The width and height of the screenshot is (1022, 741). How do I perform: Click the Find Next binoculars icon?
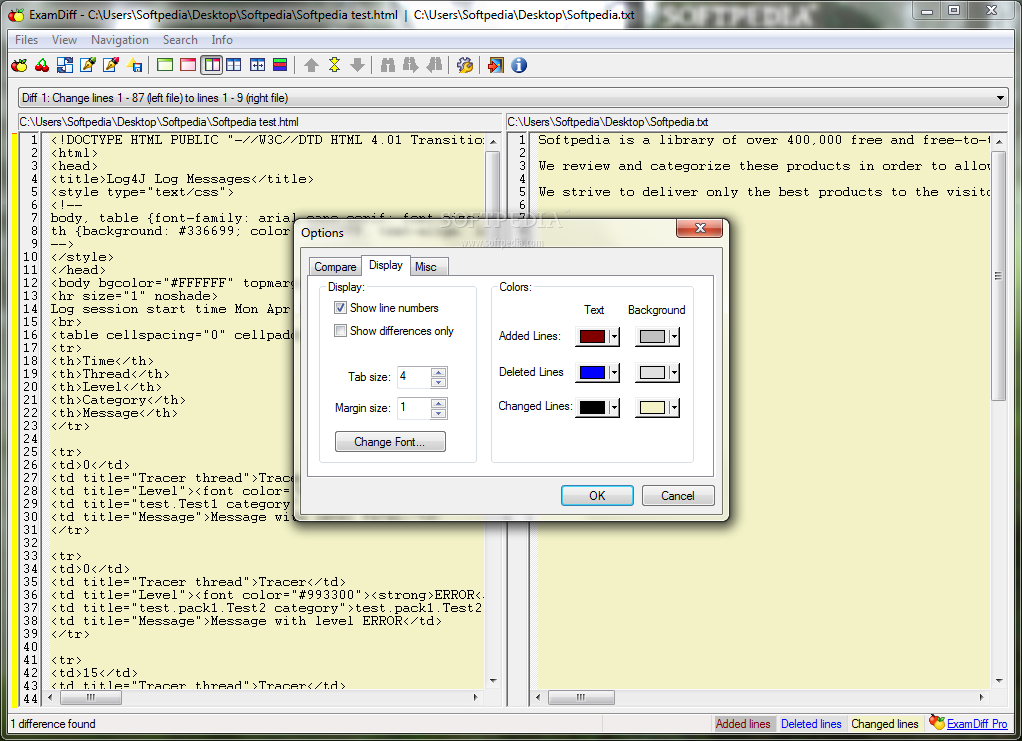(411, 65)
